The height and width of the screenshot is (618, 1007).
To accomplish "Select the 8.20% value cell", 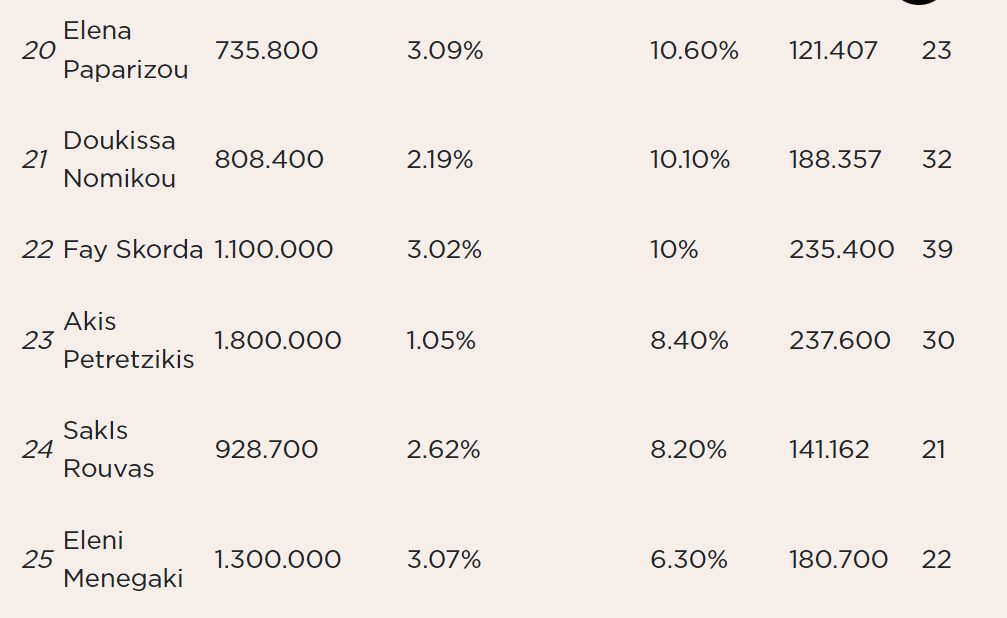I will (x=688, y=450).
